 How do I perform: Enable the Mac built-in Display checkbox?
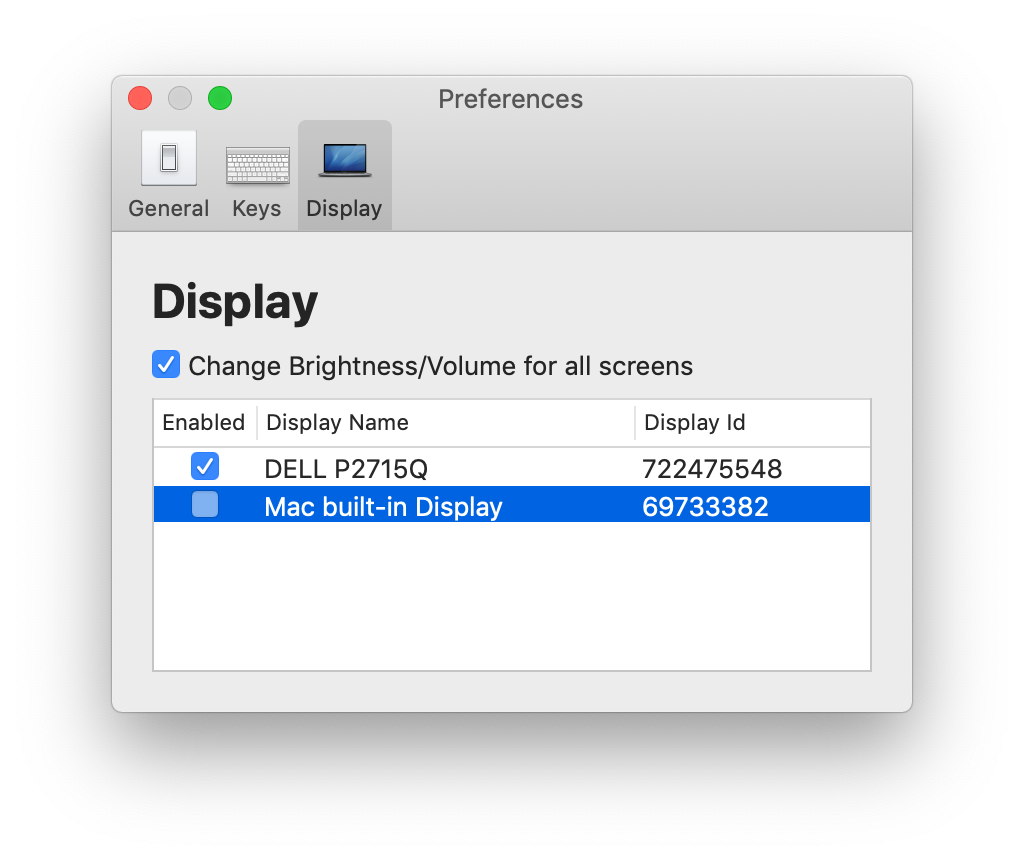coord(205,505)
